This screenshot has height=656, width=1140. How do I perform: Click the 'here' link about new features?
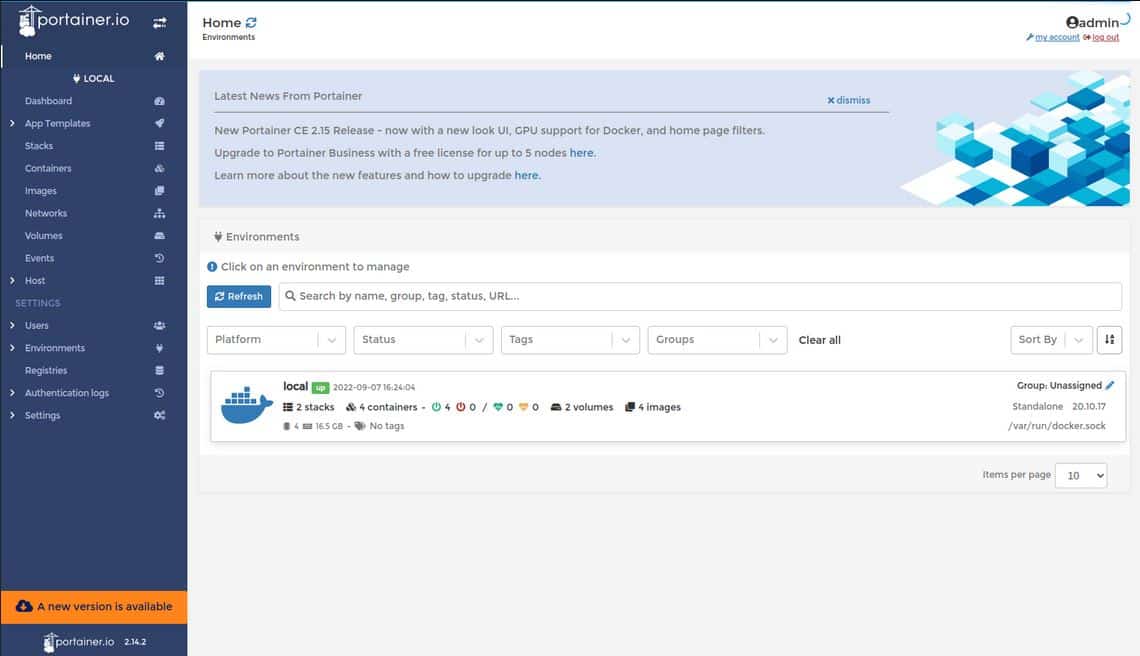click(526, 175)
